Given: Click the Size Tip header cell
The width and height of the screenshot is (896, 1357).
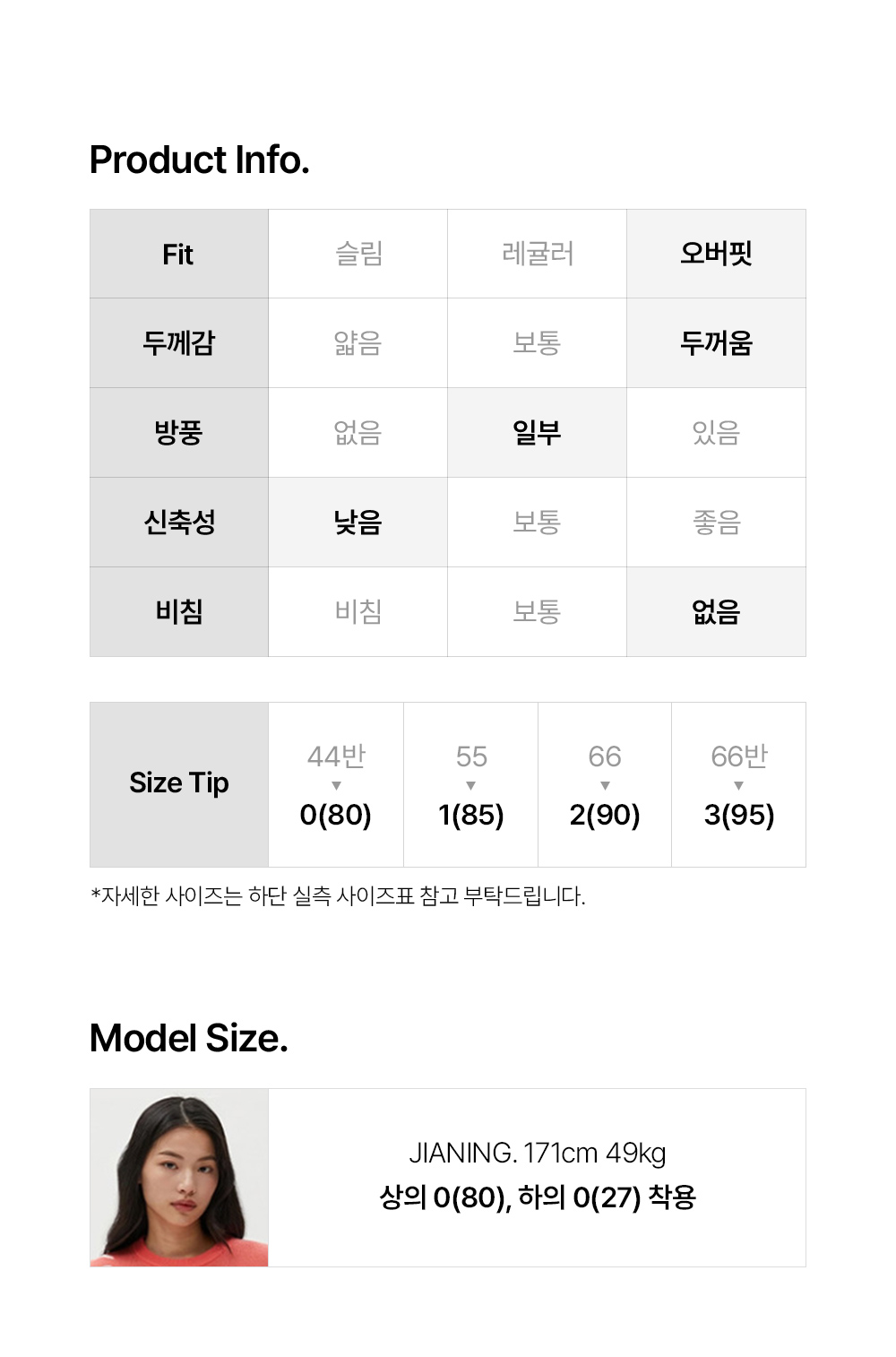Looking at the screenshot, I should pos(179,783).
